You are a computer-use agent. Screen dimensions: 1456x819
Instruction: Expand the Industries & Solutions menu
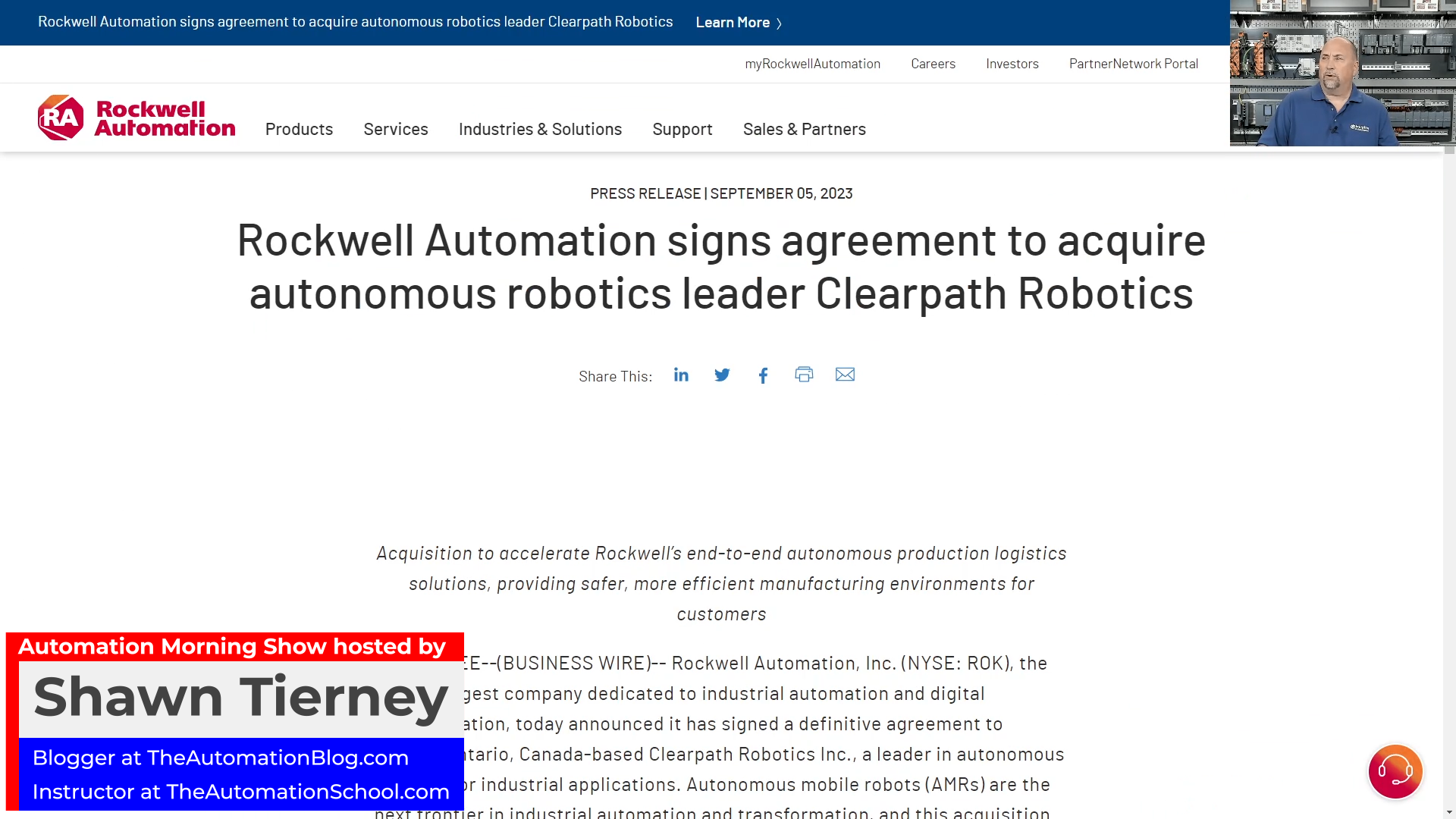tap(540, 129)
